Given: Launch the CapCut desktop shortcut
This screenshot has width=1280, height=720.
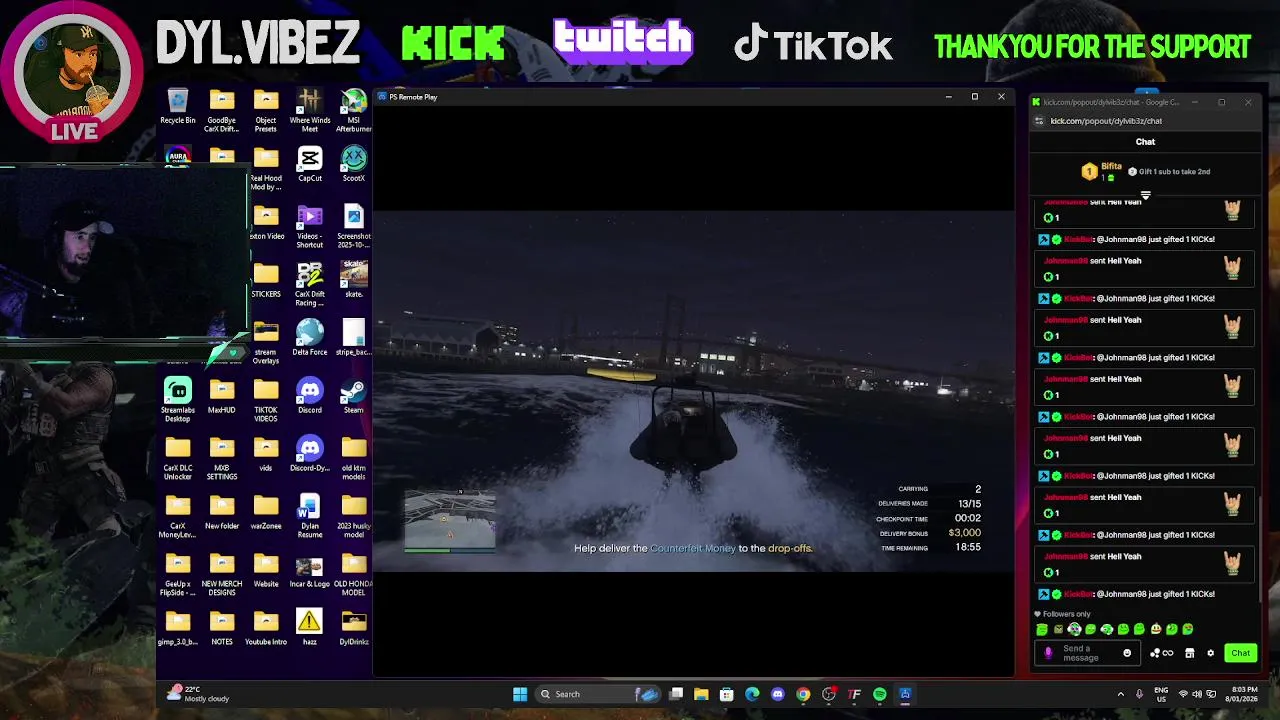Looking at the screenshot, I should [310, 165].
